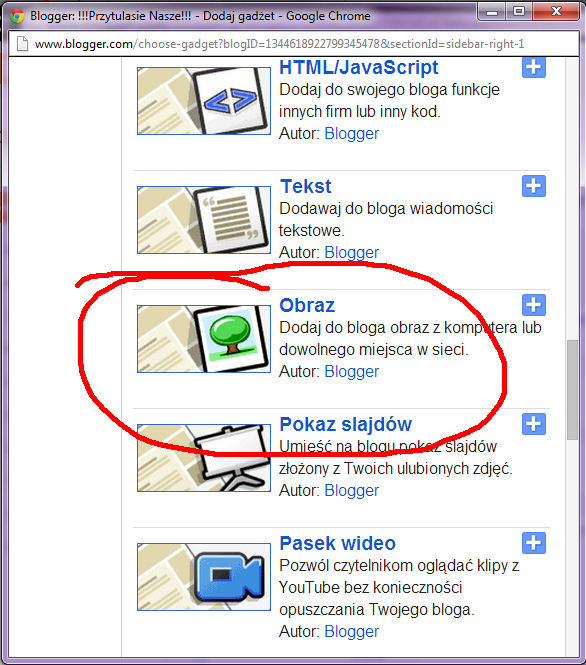586x665 pixels.
Task: Maximize the Chrome gadget window
Action: pyautogui.click(x=519, y=11)
